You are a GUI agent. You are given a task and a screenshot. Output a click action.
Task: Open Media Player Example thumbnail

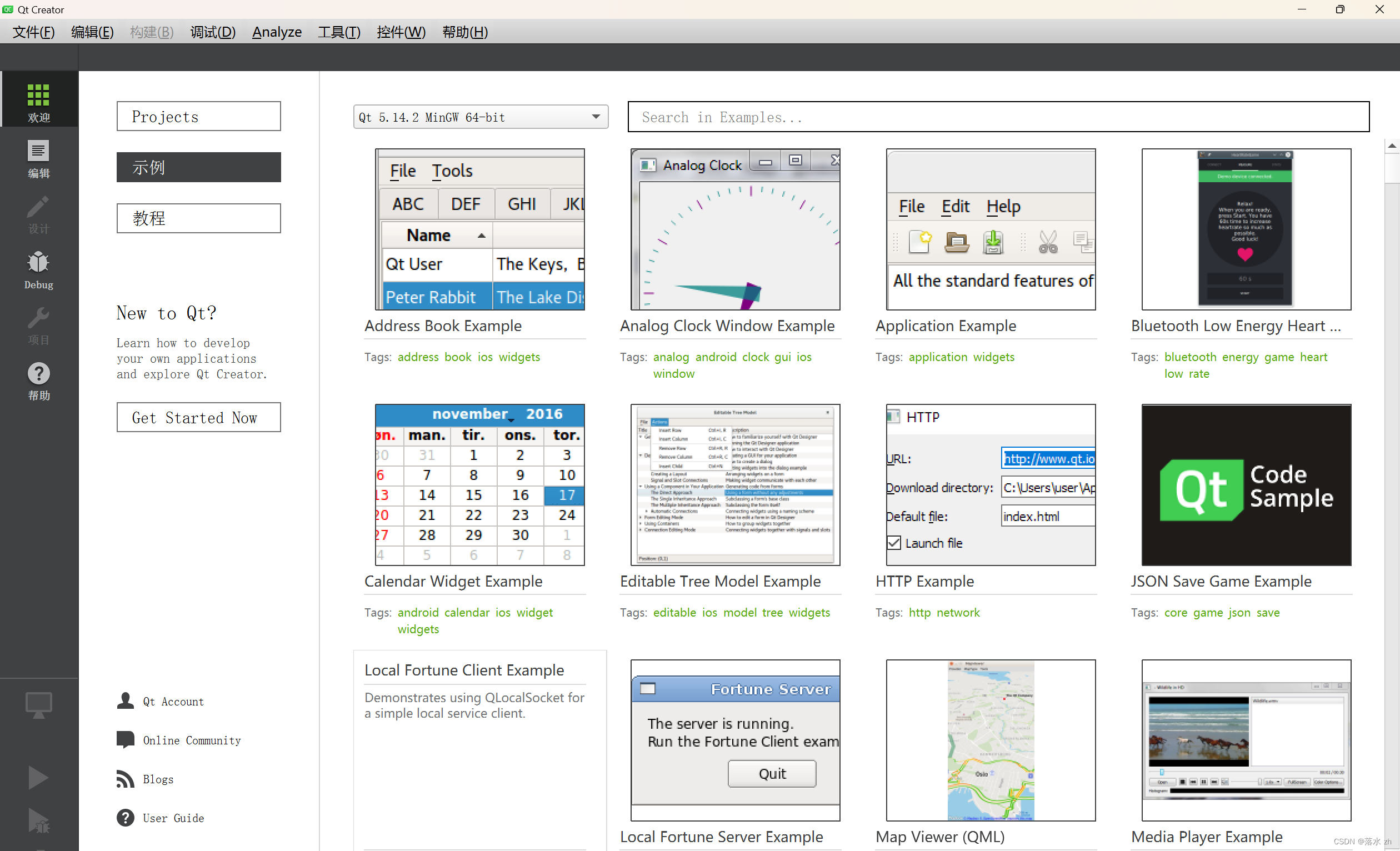tap(1246, 740)
